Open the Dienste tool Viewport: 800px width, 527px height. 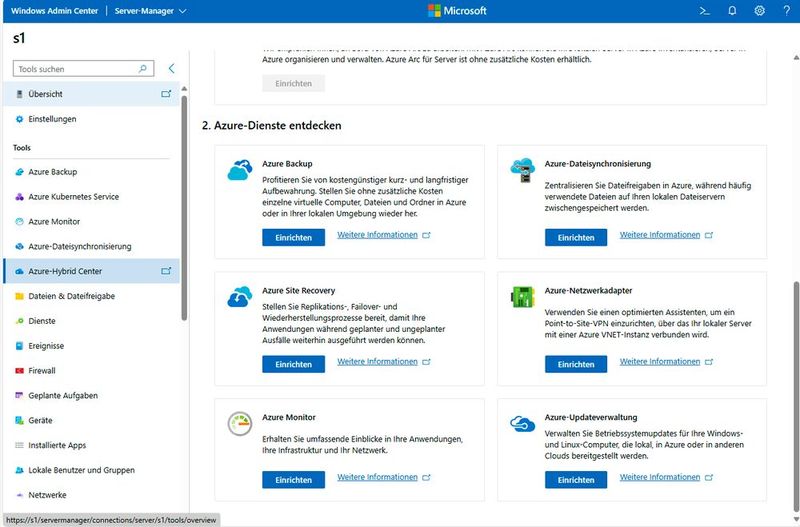(x=91, y=321)
